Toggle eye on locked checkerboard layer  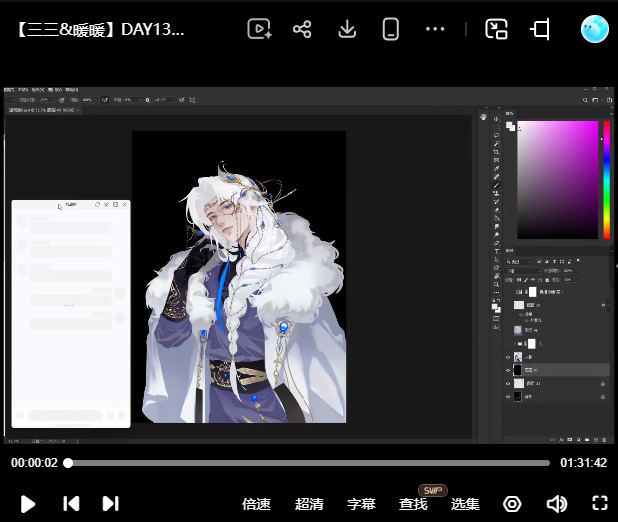[508, 383]
